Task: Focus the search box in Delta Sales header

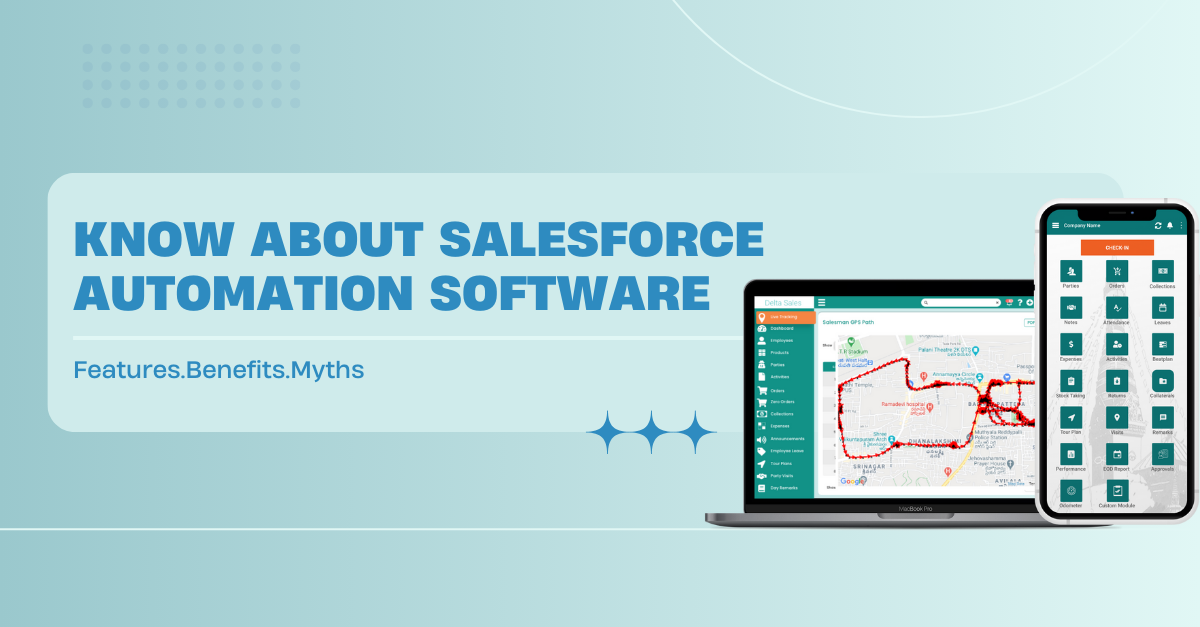Action: tap(961, 302)
